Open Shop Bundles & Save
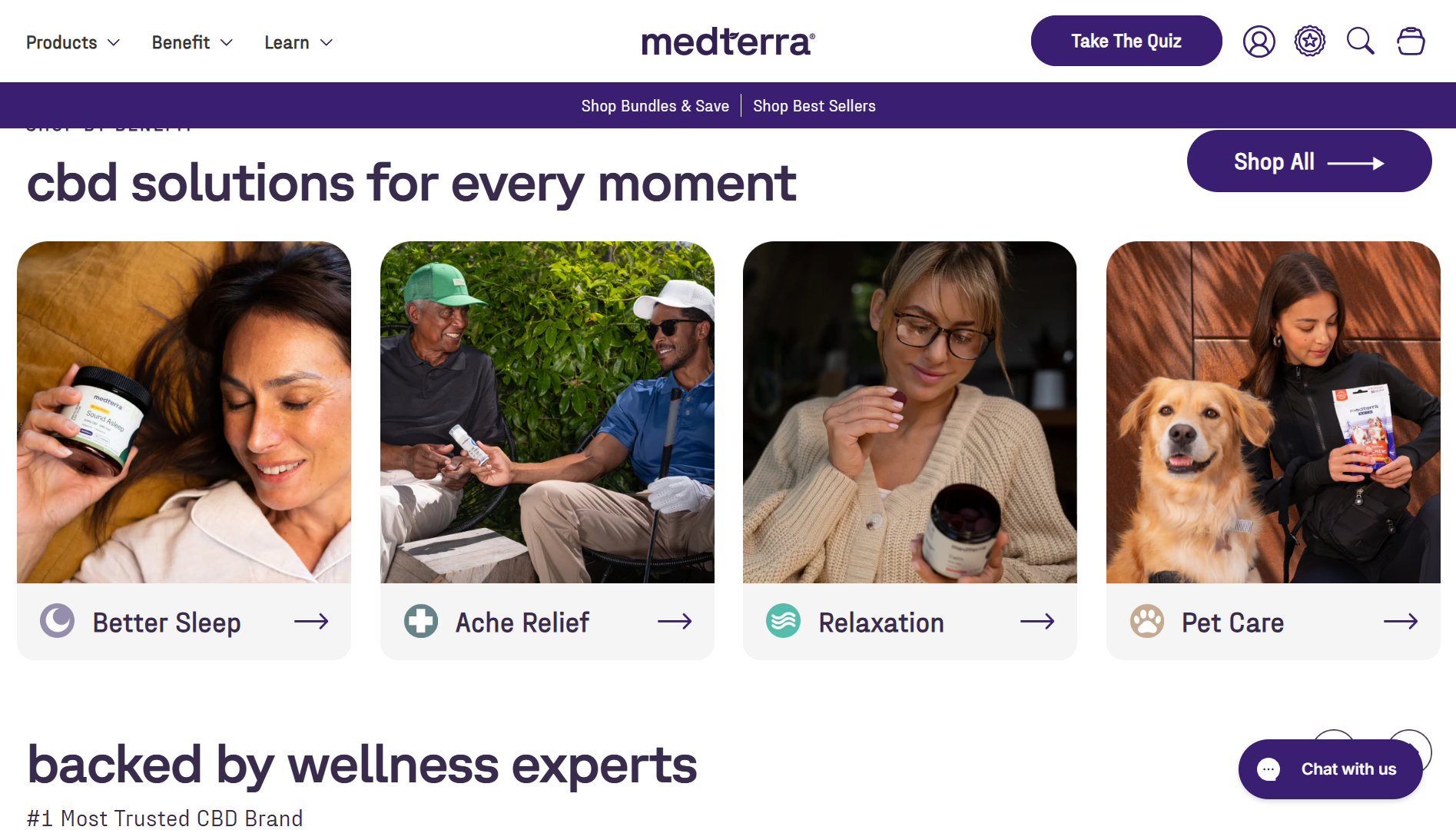The height and width of the screenshot is (830, 1456). [x=655, y=105]
